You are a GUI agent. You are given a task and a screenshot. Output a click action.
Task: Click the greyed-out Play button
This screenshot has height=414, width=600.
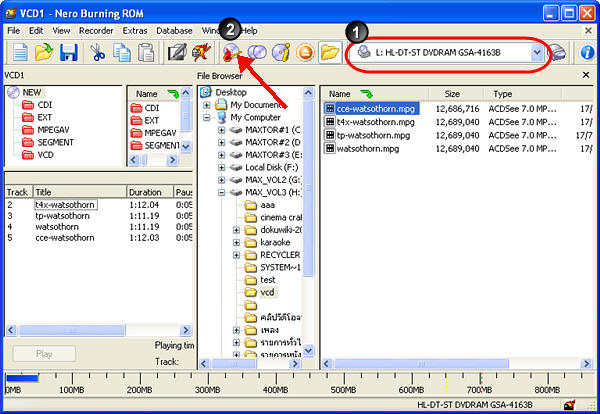[x=44, y=354]
